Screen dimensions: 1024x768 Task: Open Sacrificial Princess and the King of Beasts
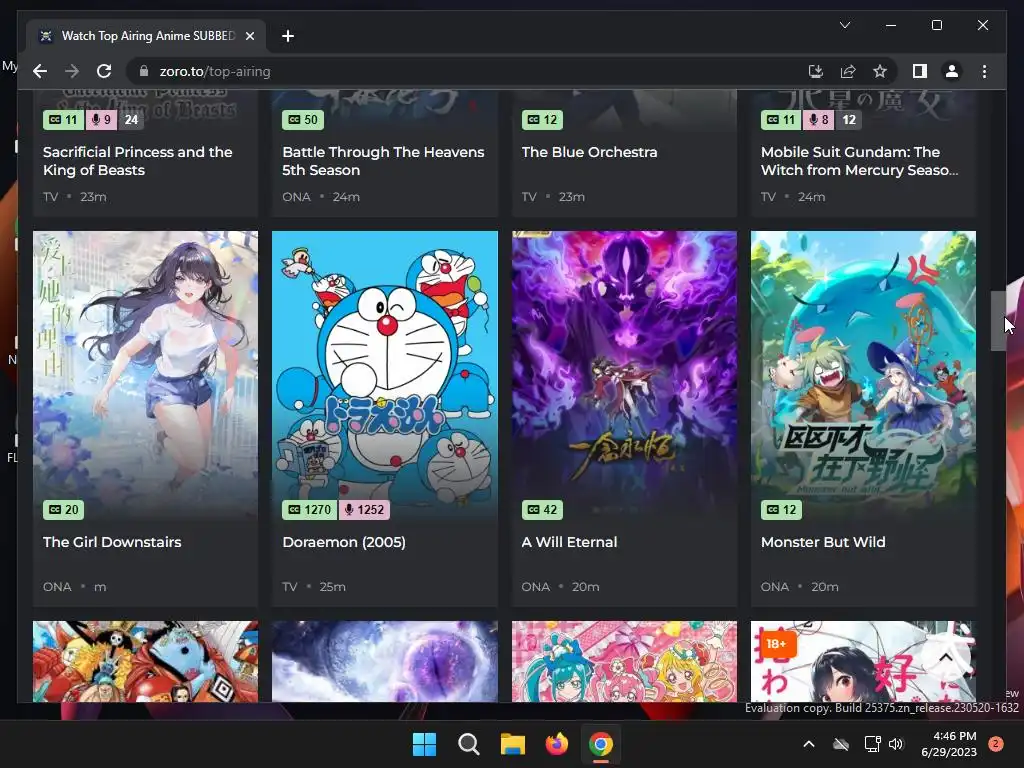coord(138,161)
